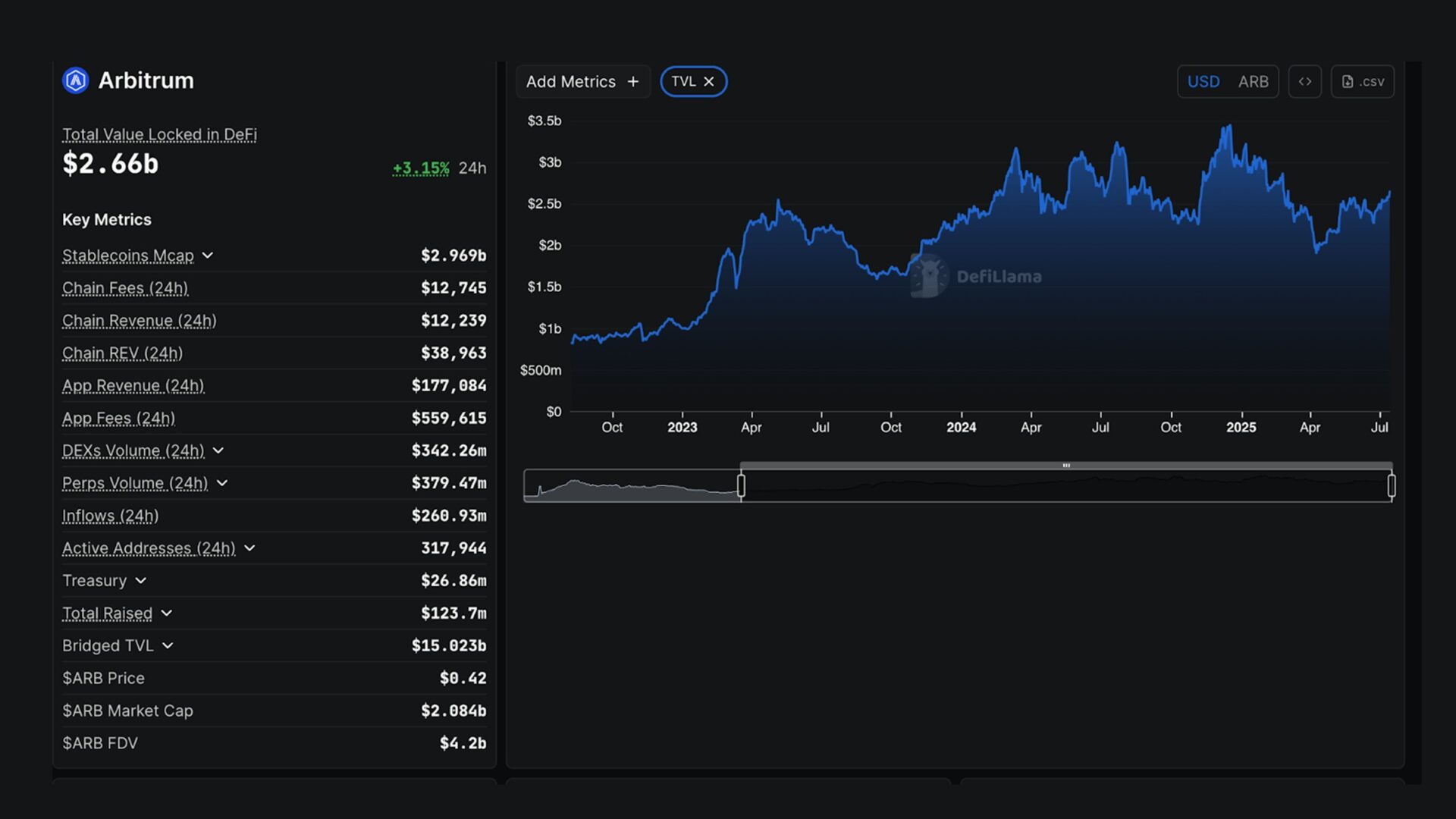The image size is (1456, 819).
Task: Click the $379.47m perps volume value
Action: [449, 483]
